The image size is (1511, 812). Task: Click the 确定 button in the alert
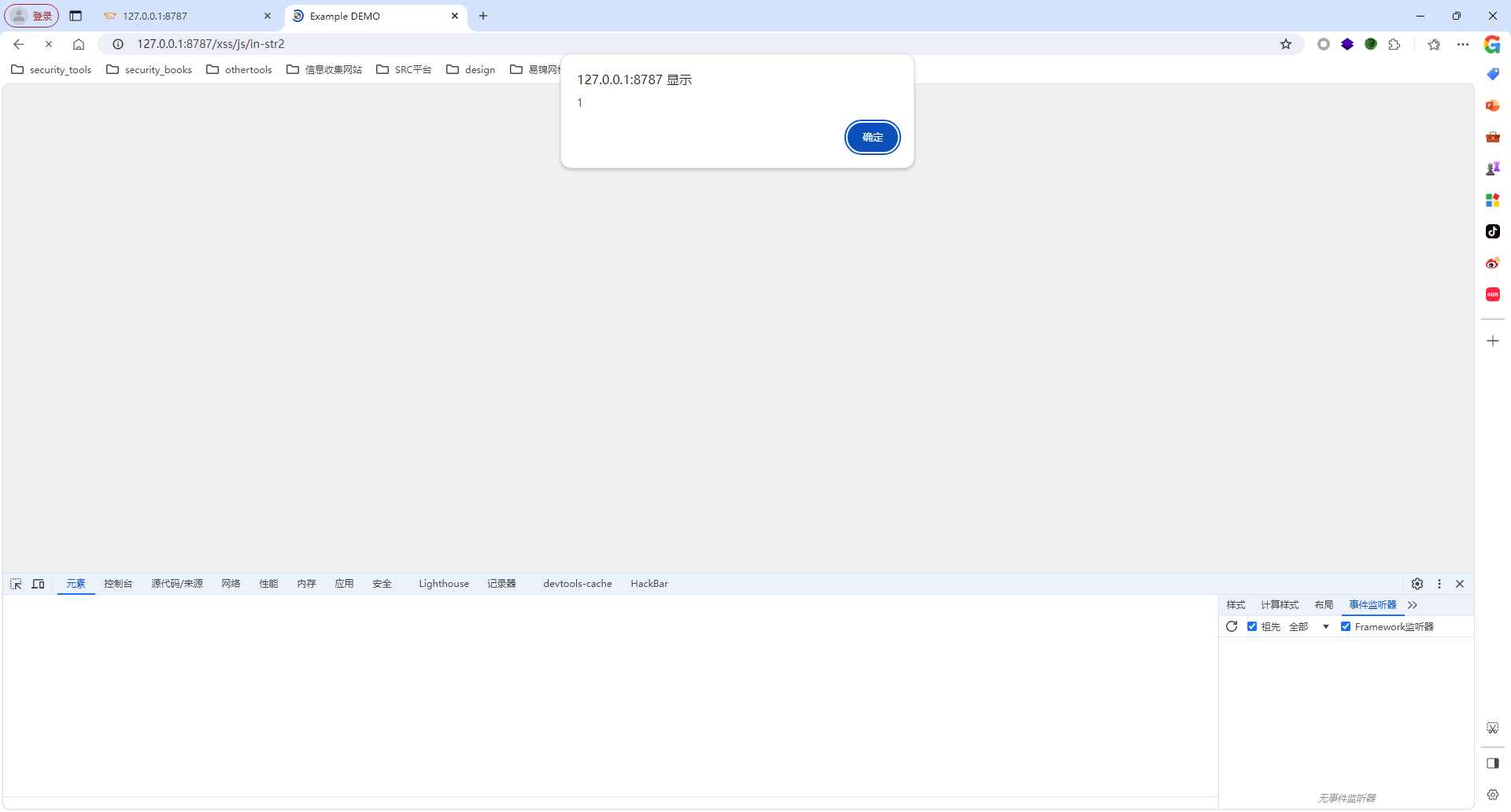click(872, 138)
